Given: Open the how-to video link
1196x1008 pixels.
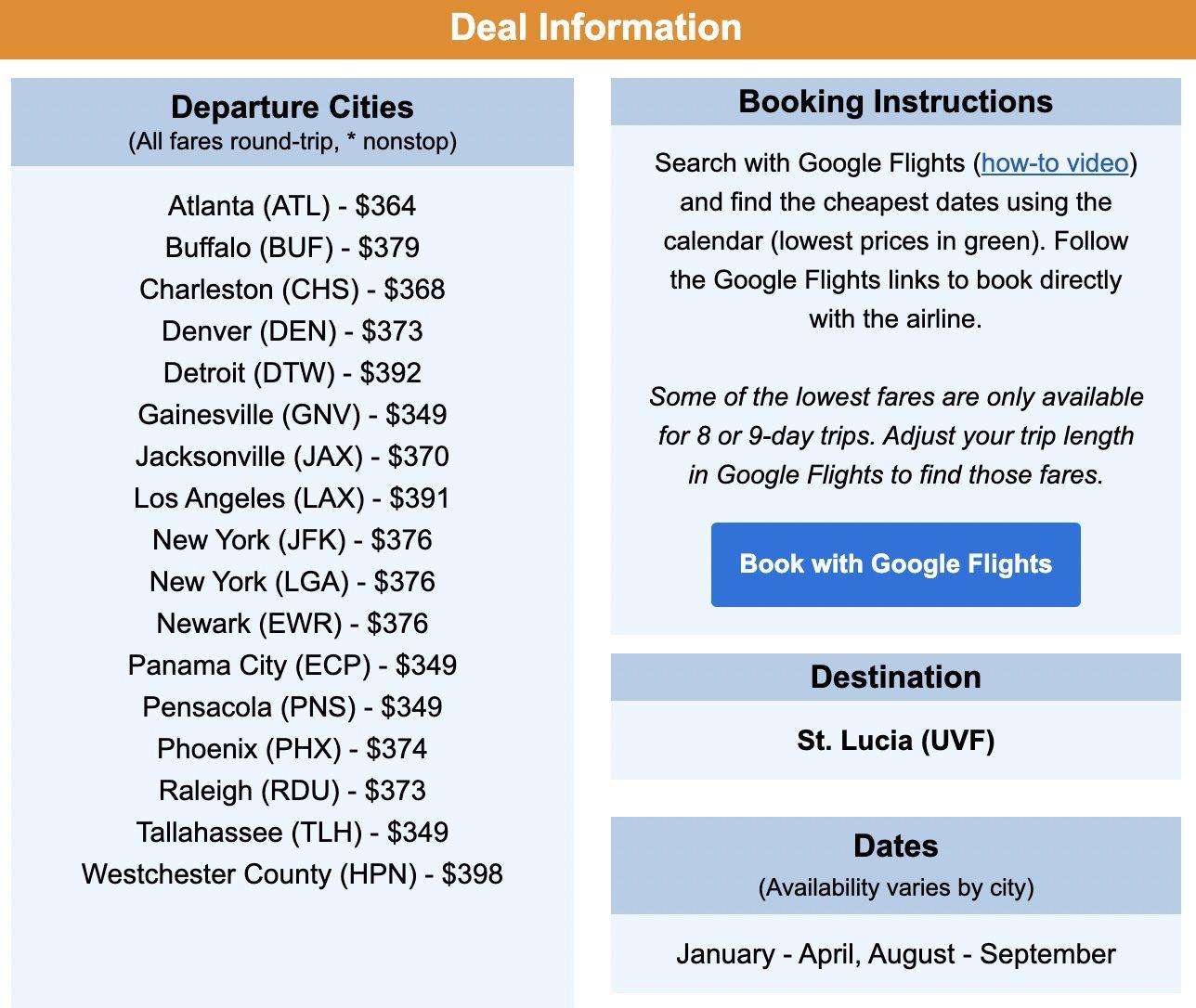Looking at the screenshot, I should pos(1055,163).
